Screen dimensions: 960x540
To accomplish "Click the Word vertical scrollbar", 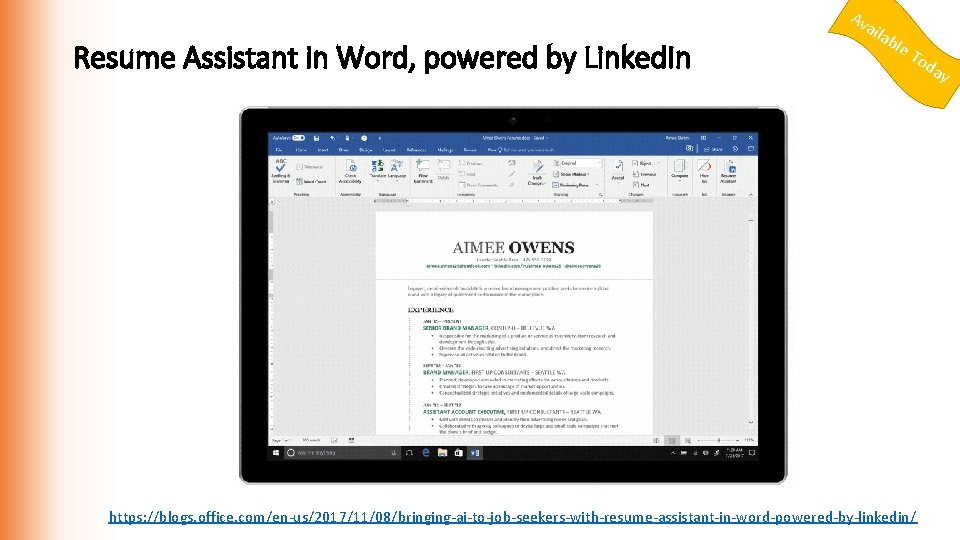I will tap(751, 320).
